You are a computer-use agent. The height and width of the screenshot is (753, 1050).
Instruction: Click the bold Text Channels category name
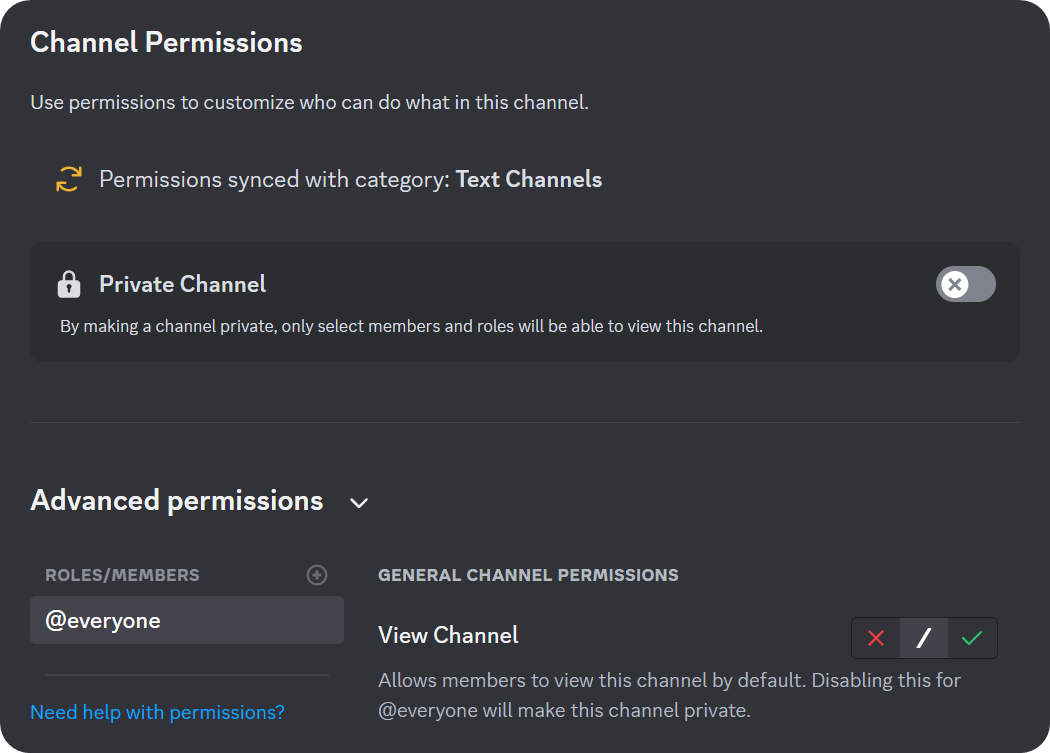(x=528, y=179)
